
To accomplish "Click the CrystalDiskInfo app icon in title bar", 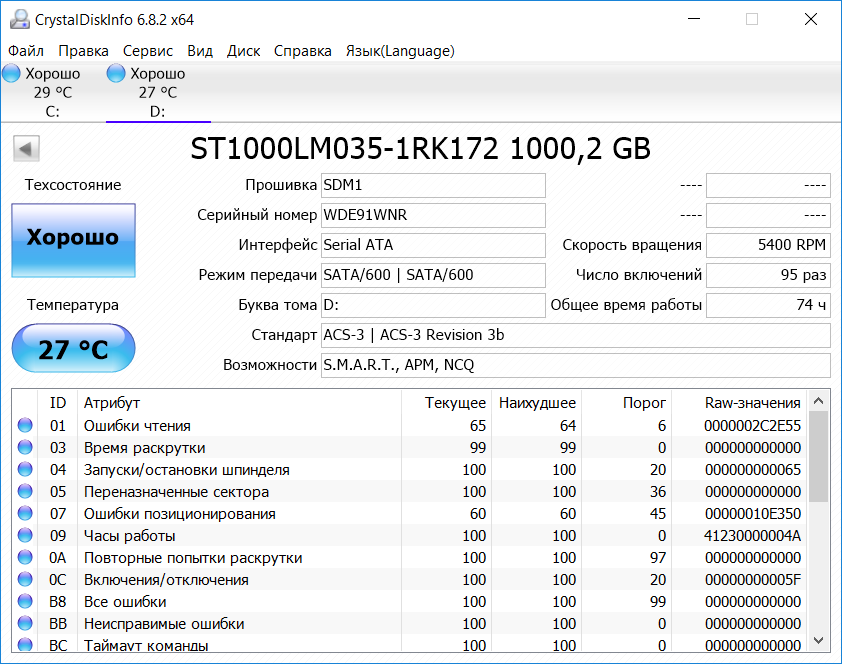I will [x=20, y=19].
